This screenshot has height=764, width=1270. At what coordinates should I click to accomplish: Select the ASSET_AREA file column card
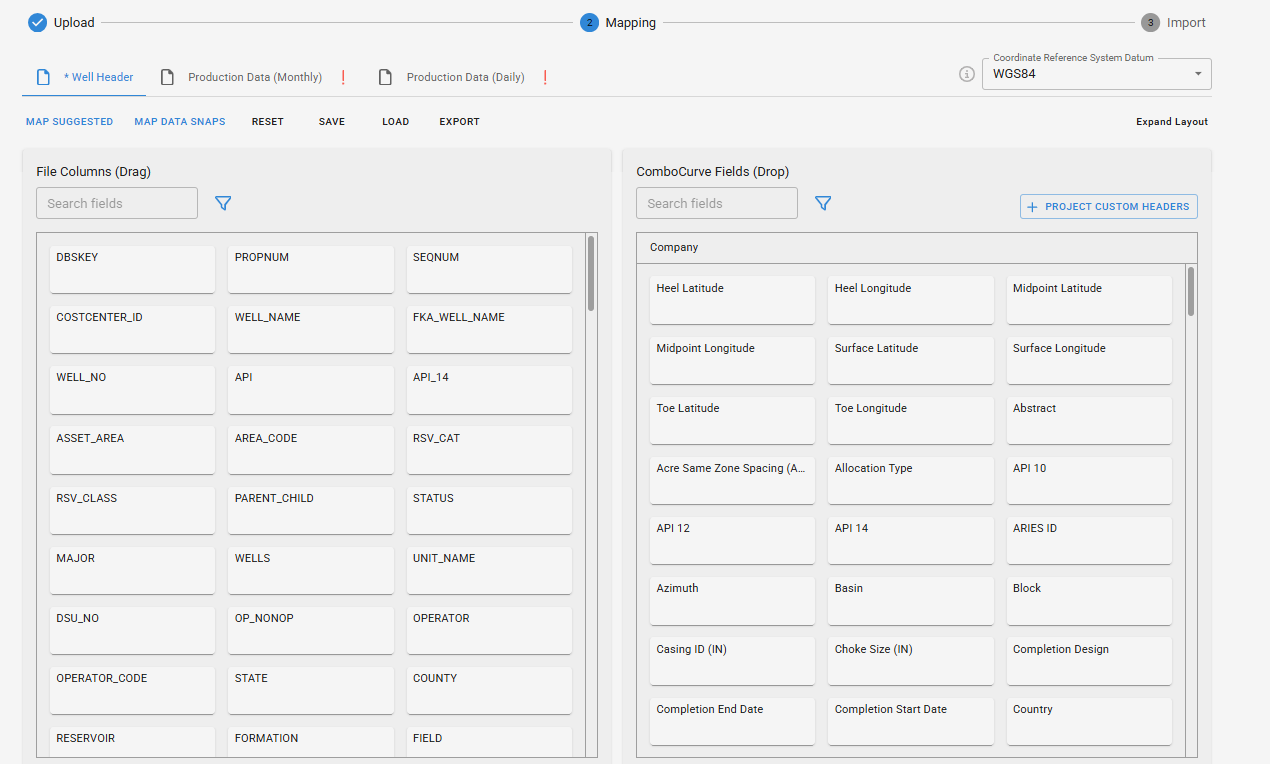point(132,451)
